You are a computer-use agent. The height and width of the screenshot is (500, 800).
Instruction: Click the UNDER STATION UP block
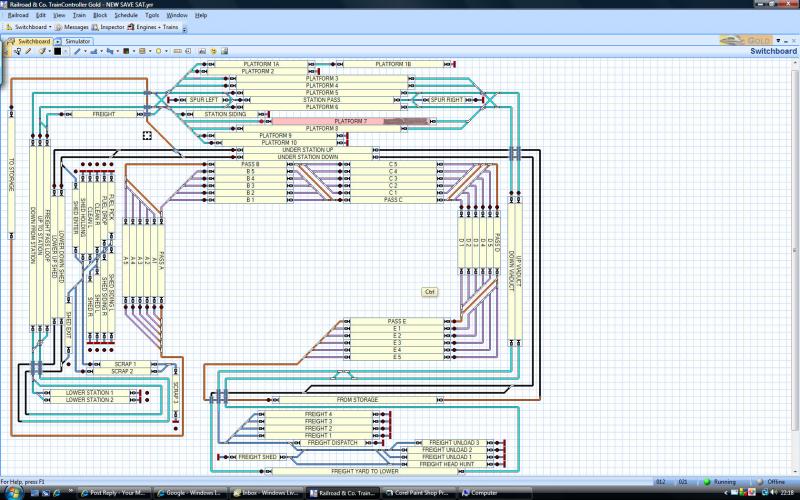click(308, 150)
